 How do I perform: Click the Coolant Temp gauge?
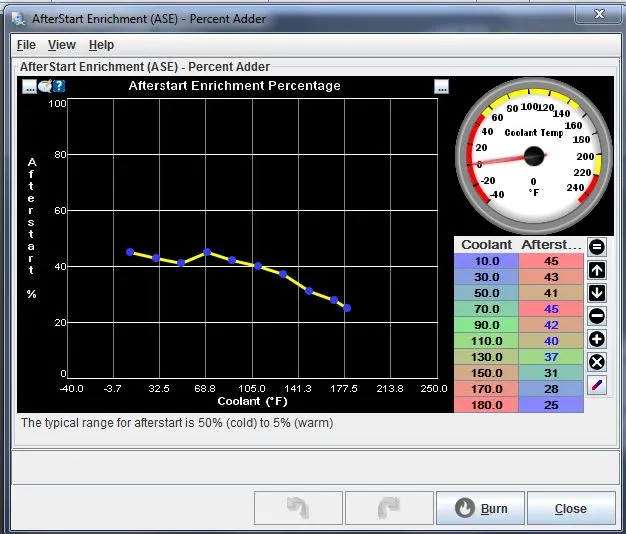(x=534, y=156)
